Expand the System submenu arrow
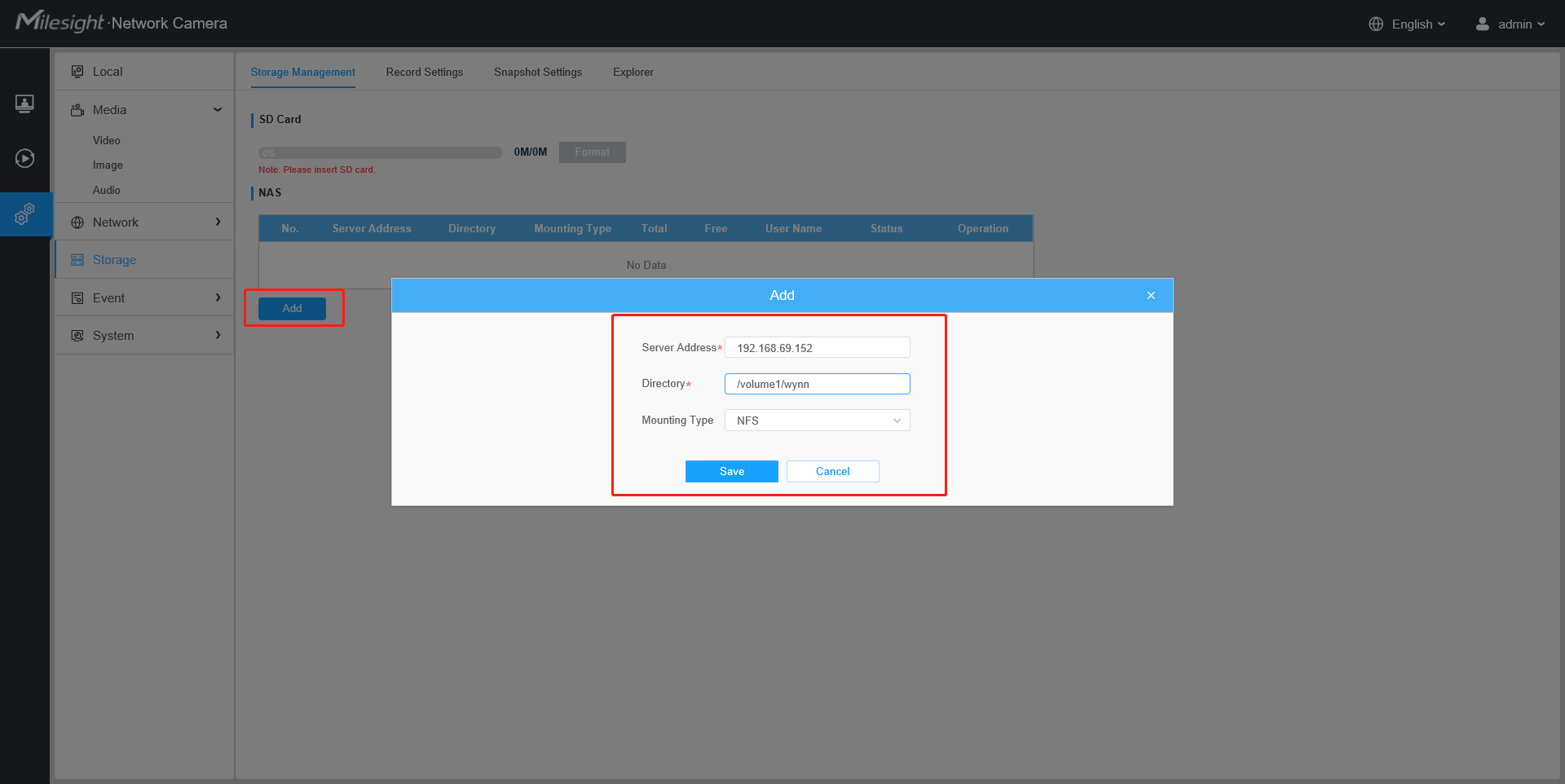This screenshot has width=1565, height=784. pyautogui.click(x=218, y=335)
